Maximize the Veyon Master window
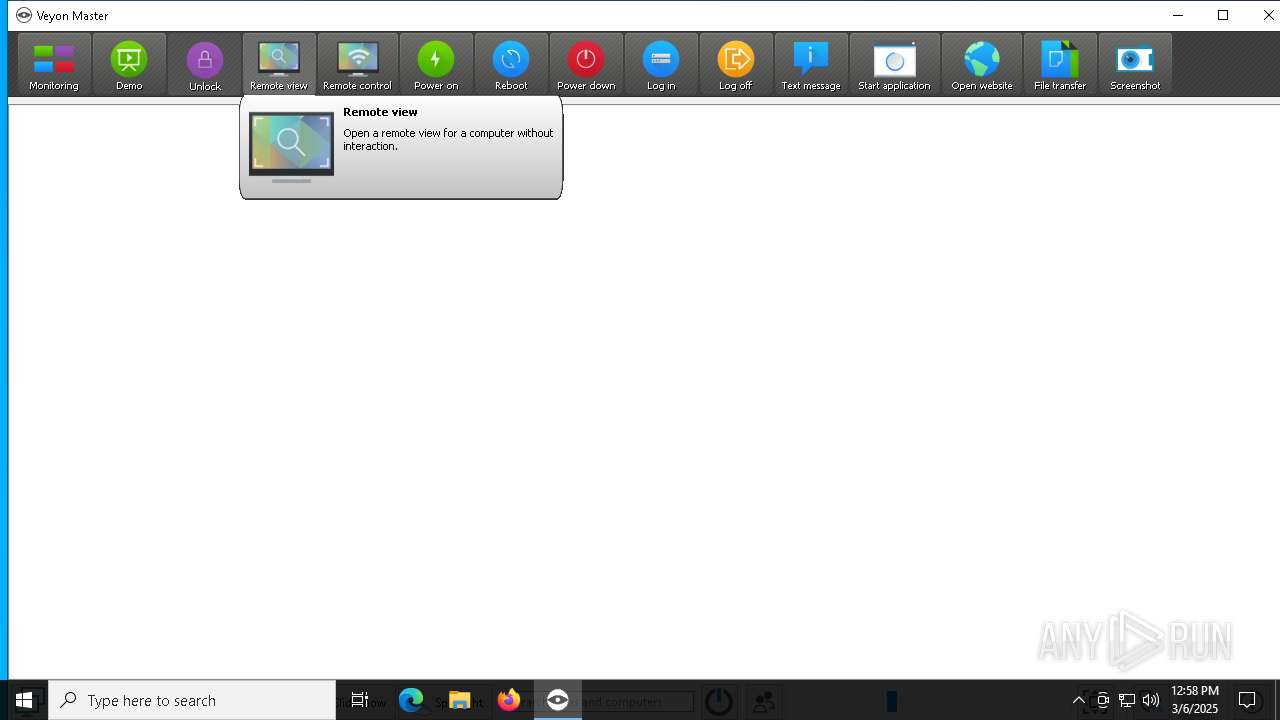Screen dimensions: 1280x720 tap(1223, 15)
